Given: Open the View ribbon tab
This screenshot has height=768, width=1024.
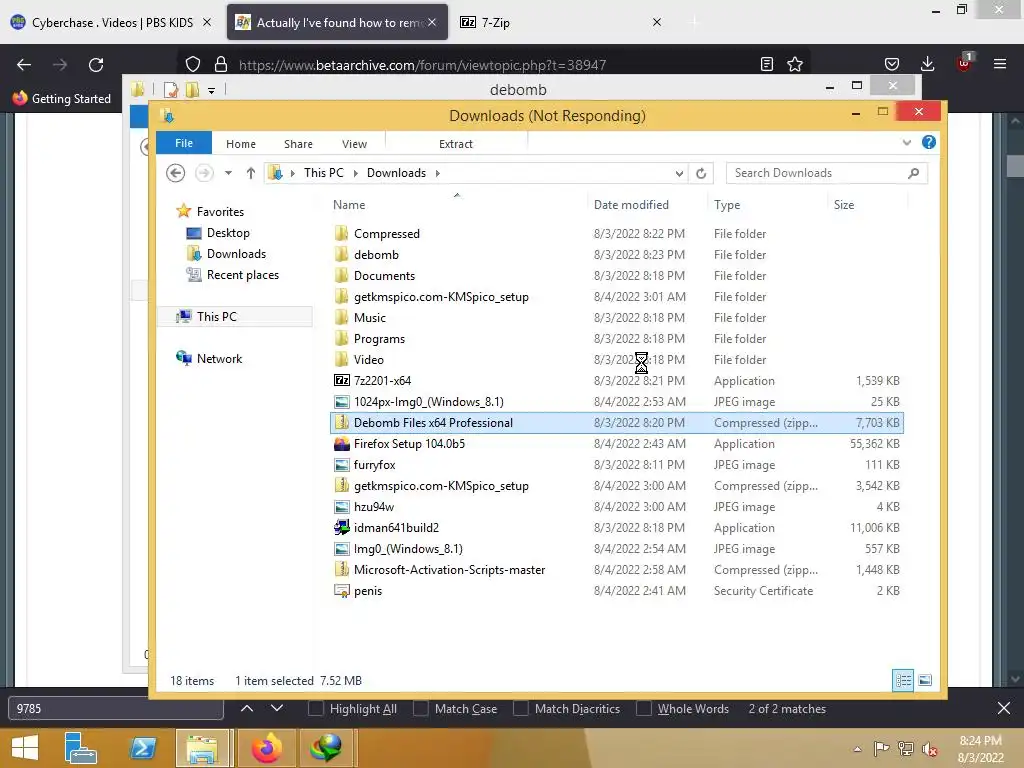Looking at the screenshot, I should pyautogui.click(x=354, y=144).
